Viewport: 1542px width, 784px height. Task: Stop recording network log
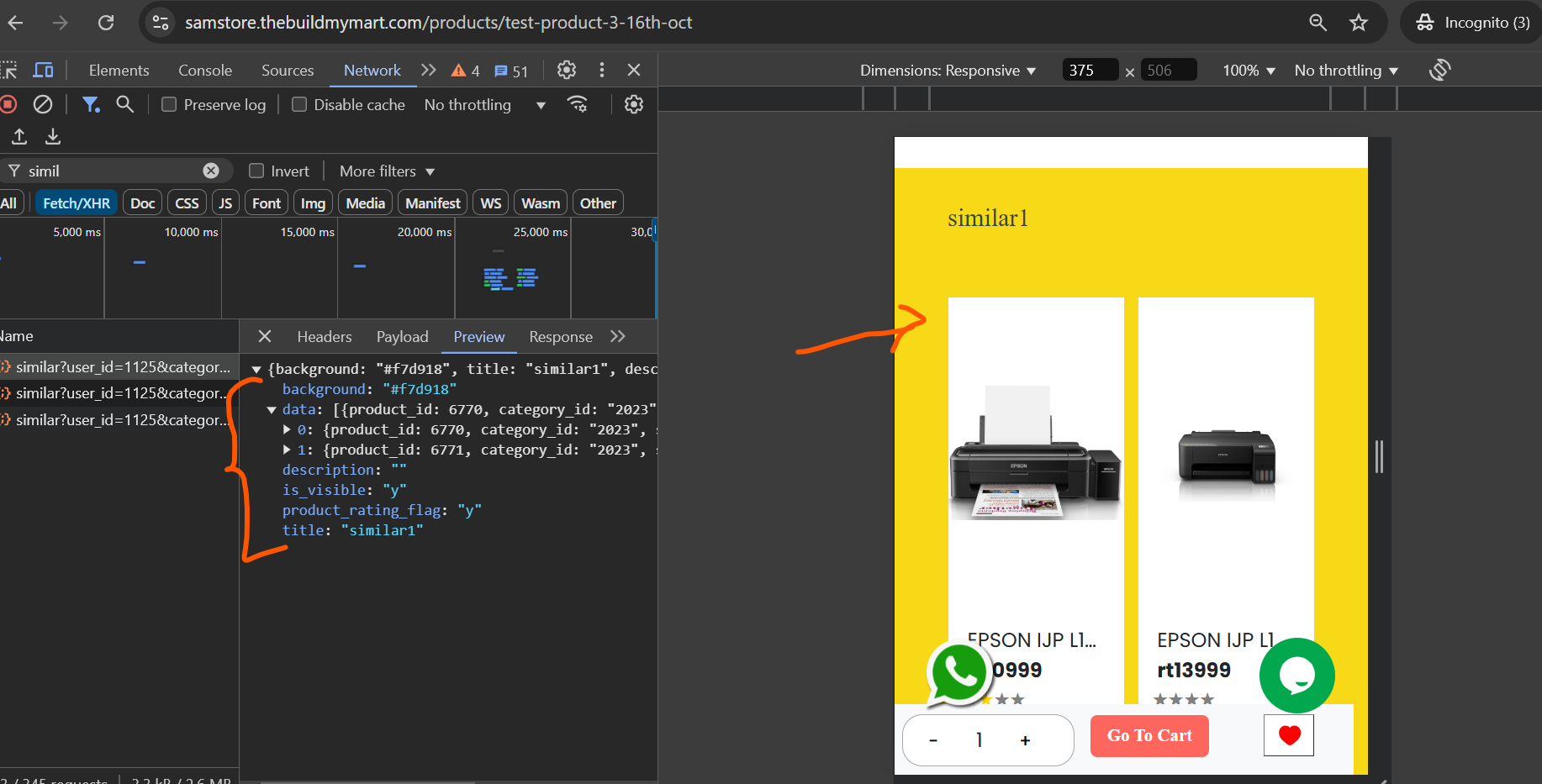(x=8, y=104)
